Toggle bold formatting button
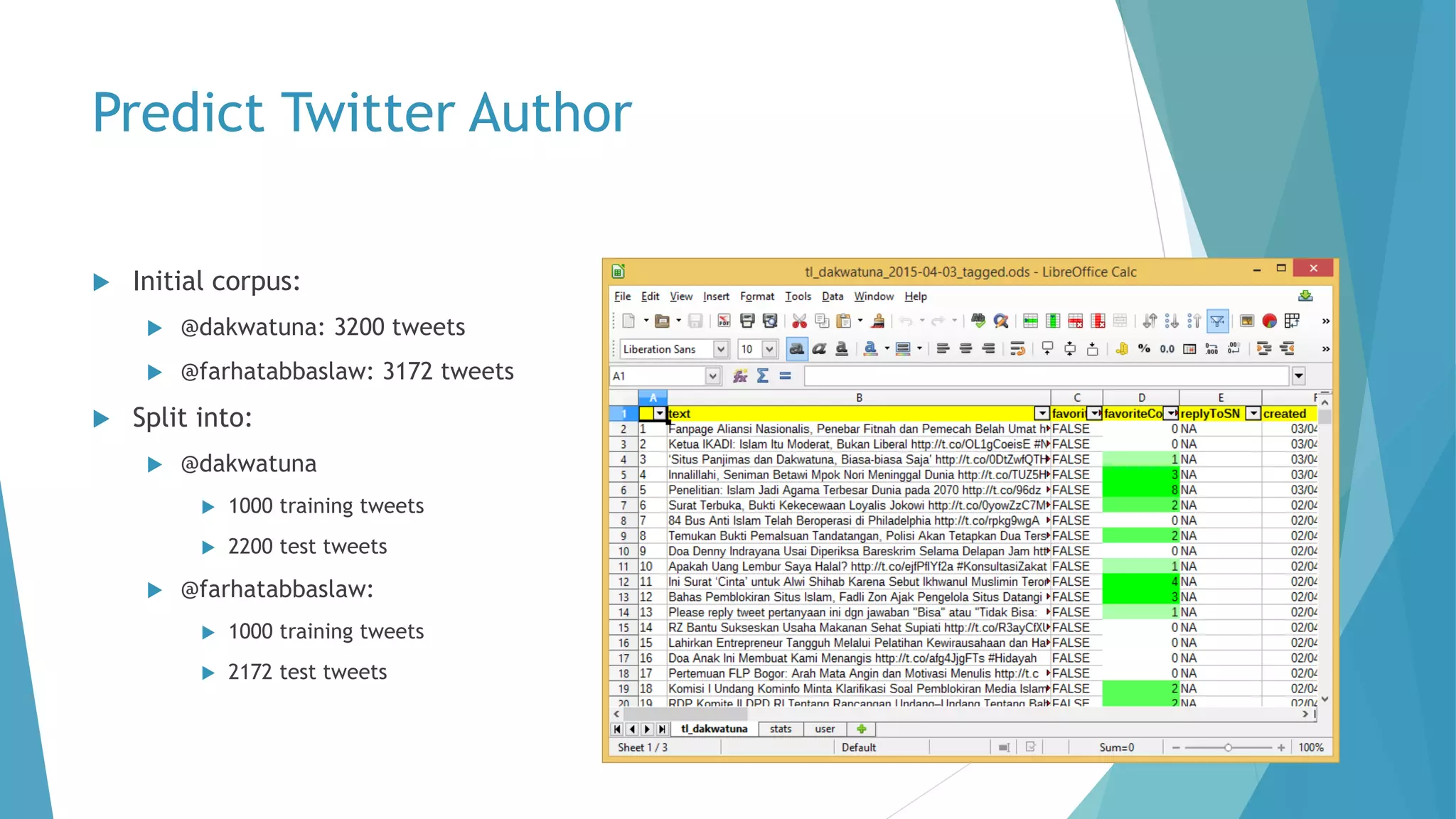1456x819 pixels. click(797, 349)
